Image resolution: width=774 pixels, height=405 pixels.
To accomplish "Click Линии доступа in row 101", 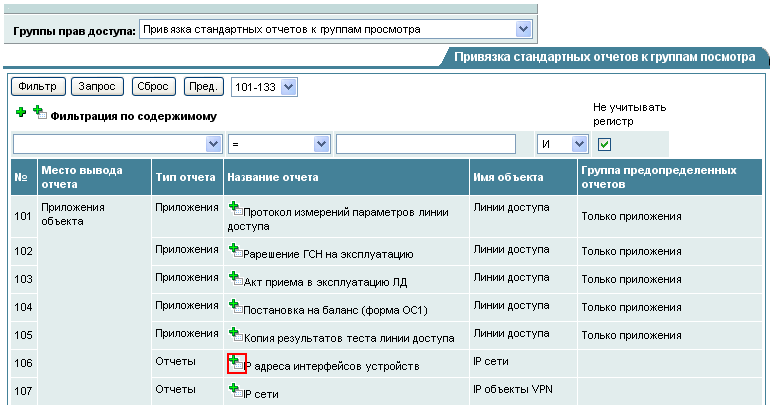I will [511, 207].
